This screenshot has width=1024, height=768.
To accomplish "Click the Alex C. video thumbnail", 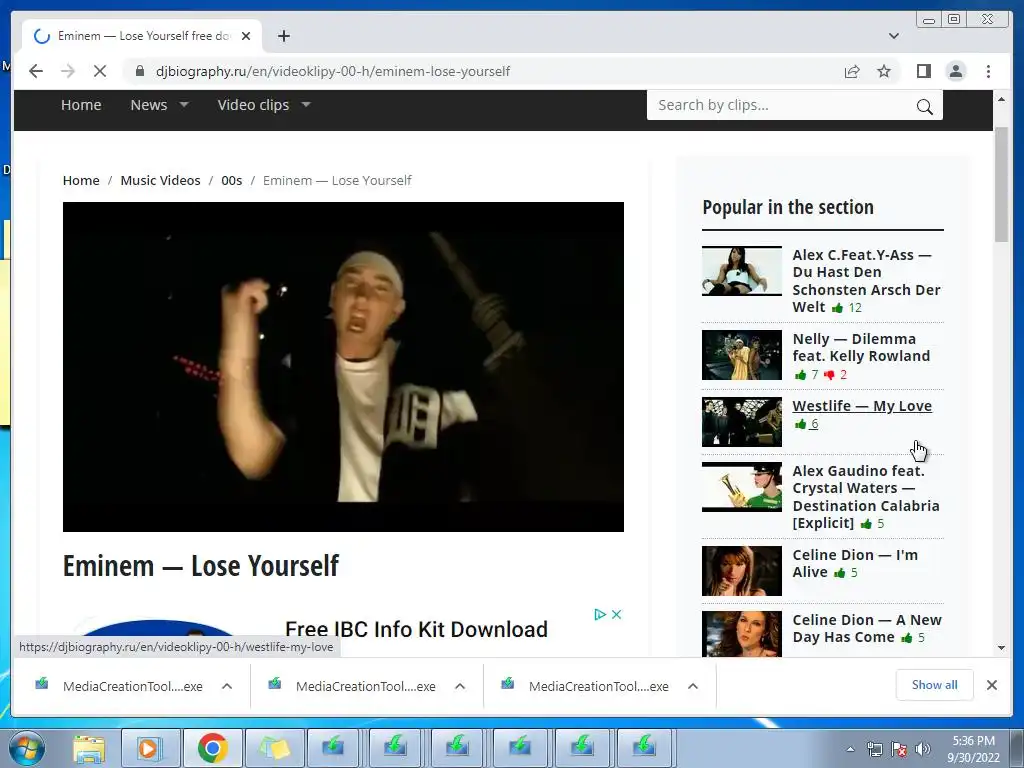I will tap(742, 271).
